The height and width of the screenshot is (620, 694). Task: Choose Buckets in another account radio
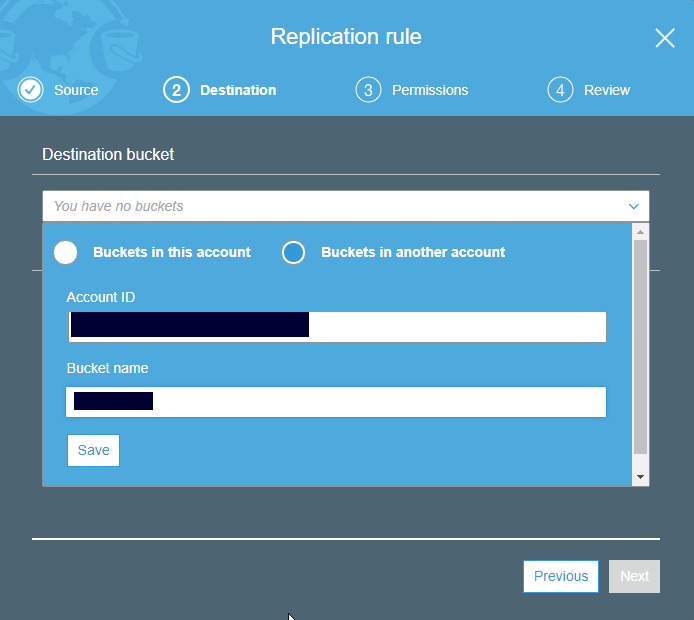(x=293, y=252)
